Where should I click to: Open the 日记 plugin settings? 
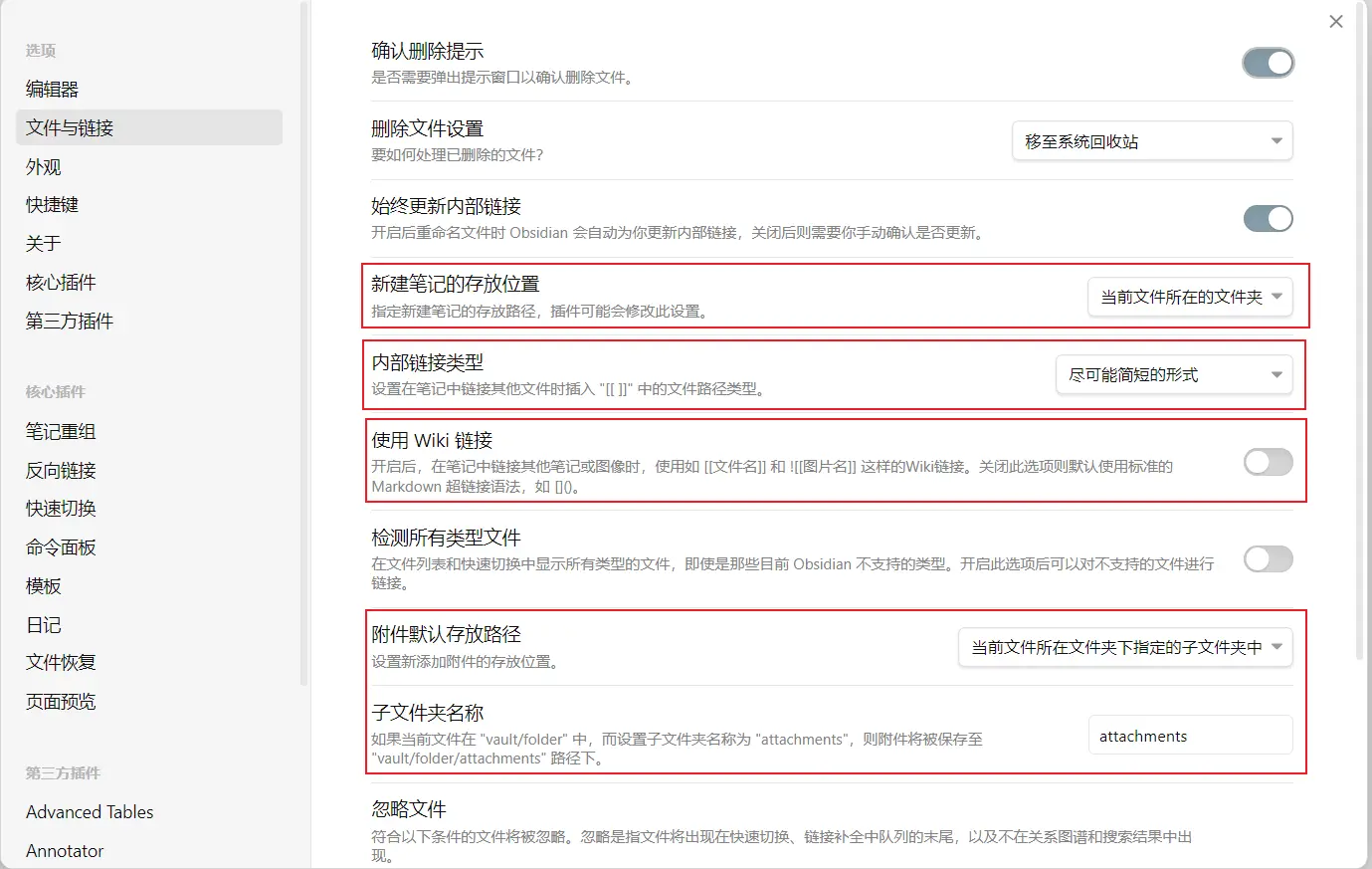44,625
